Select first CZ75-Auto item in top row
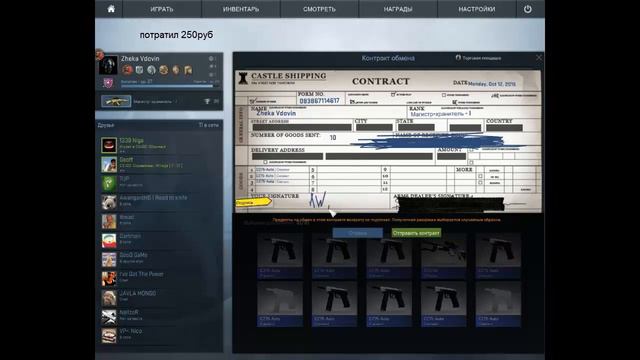This screenshot has height=360, width=640. coord(280,256)
